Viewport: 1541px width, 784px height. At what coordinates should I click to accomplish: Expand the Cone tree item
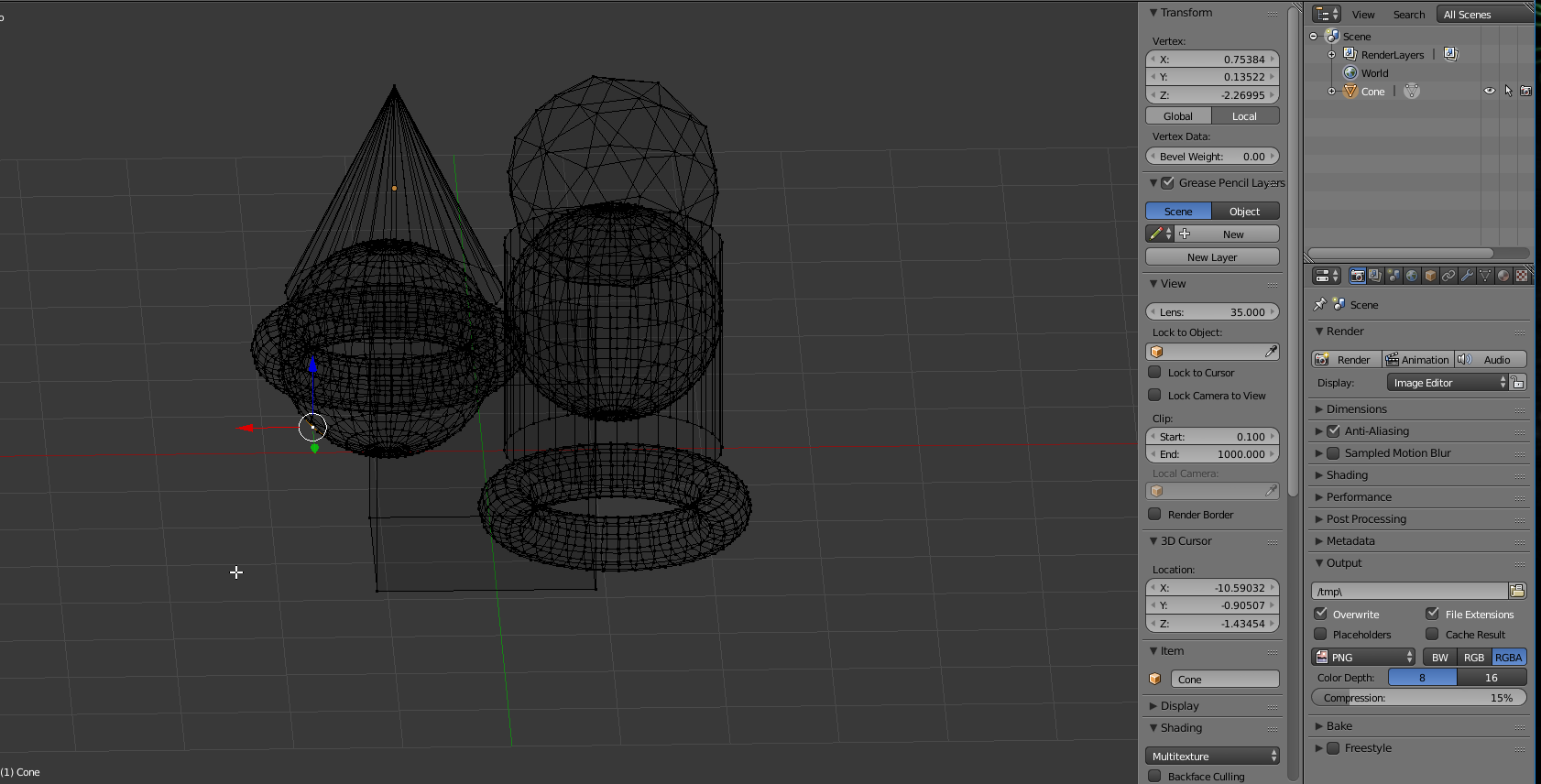click(1332, 92)
